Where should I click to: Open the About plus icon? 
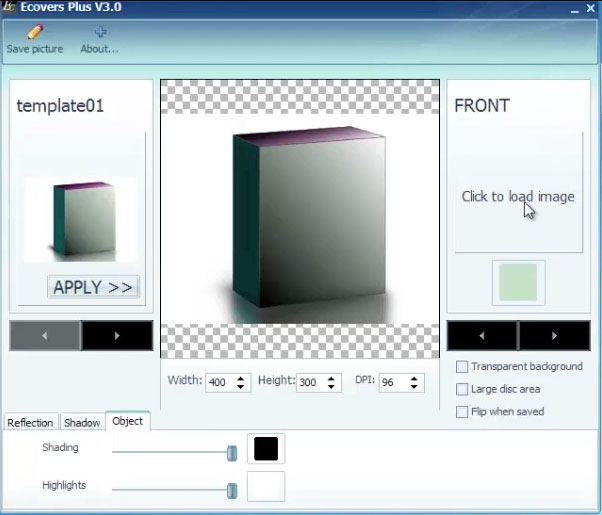pos(100,32)
